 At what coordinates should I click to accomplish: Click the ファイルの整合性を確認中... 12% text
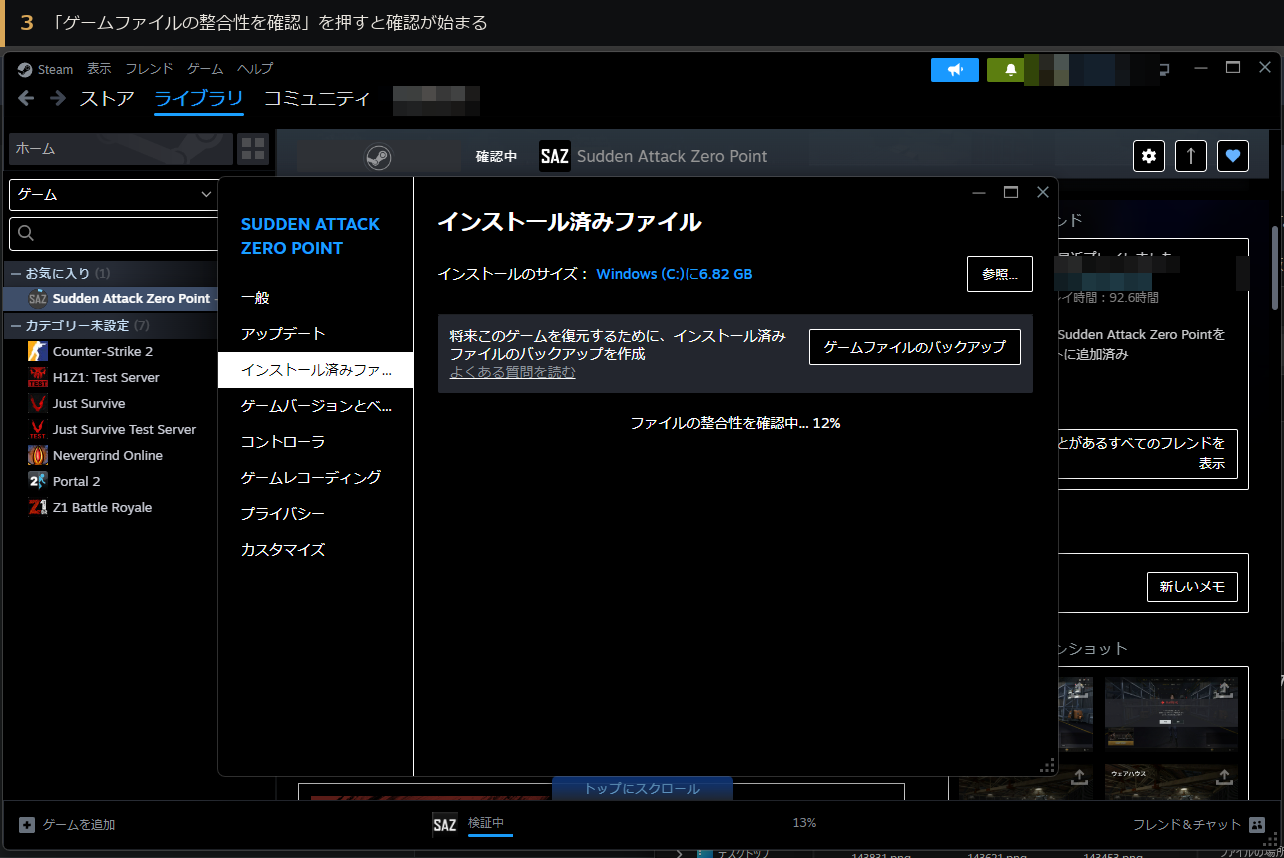coord(735,423)
